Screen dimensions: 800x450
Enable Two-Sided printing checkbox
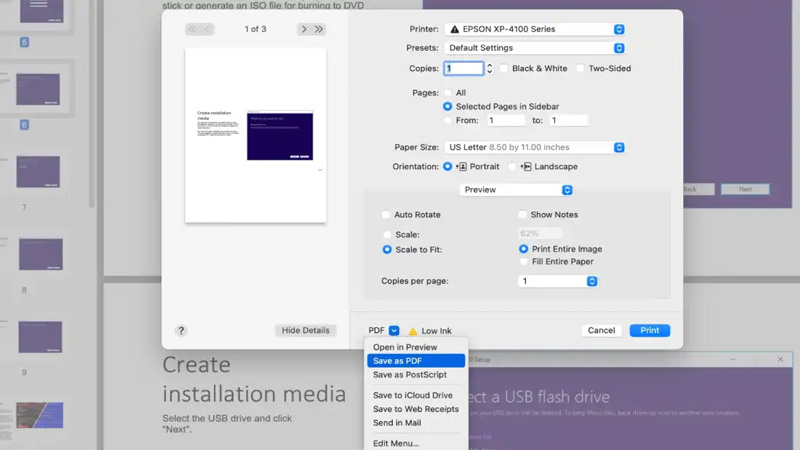580,69
